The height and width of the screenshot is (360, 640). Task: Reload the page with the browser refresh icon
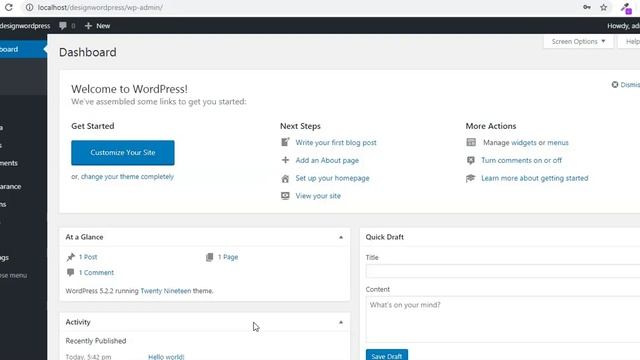pyautogui.click(x=9, y=7)
